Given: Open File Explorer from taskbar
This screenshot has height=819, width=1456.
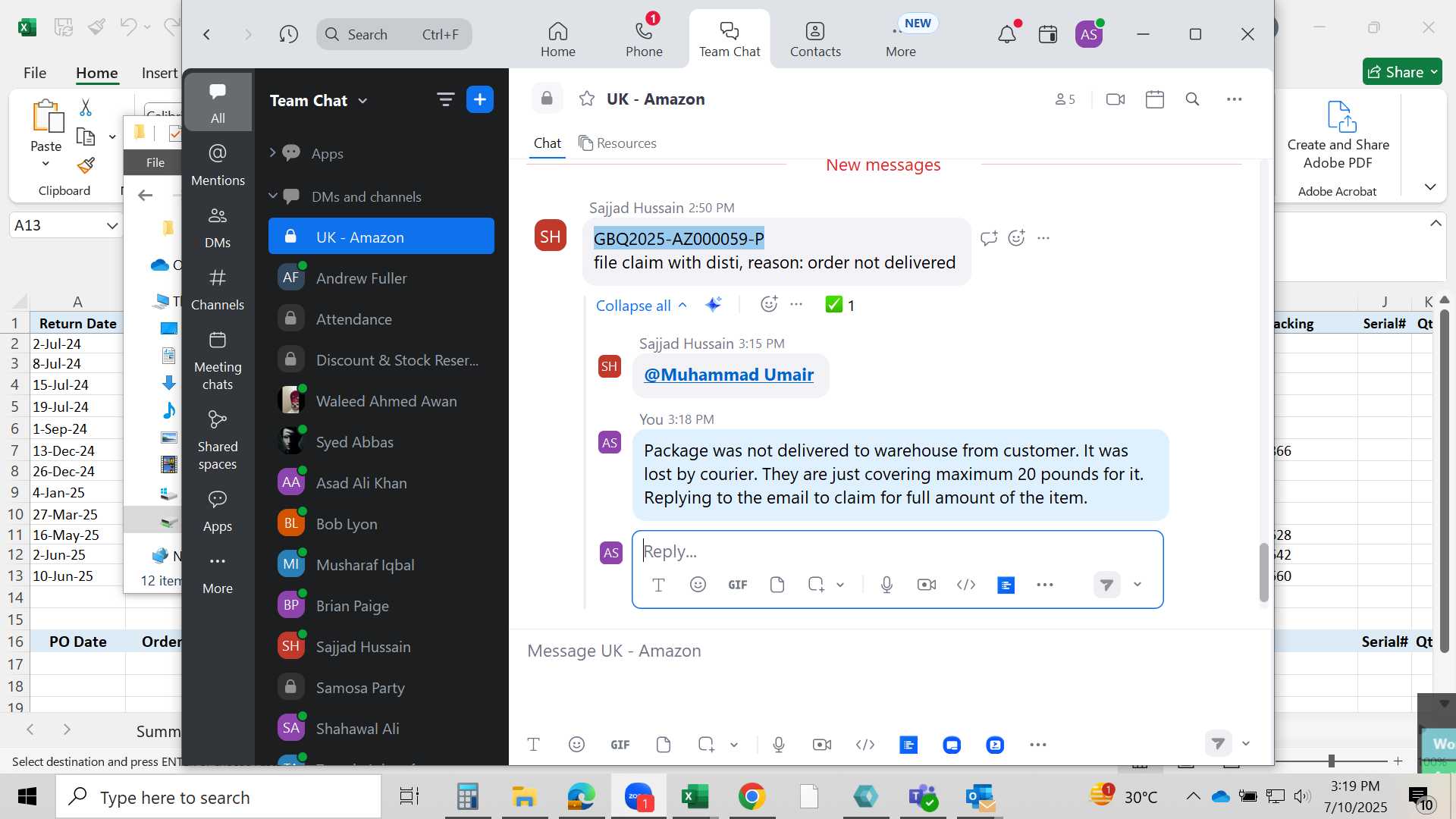Looking at the screenshot, I should pyautogui.click(x=524, y=796).
